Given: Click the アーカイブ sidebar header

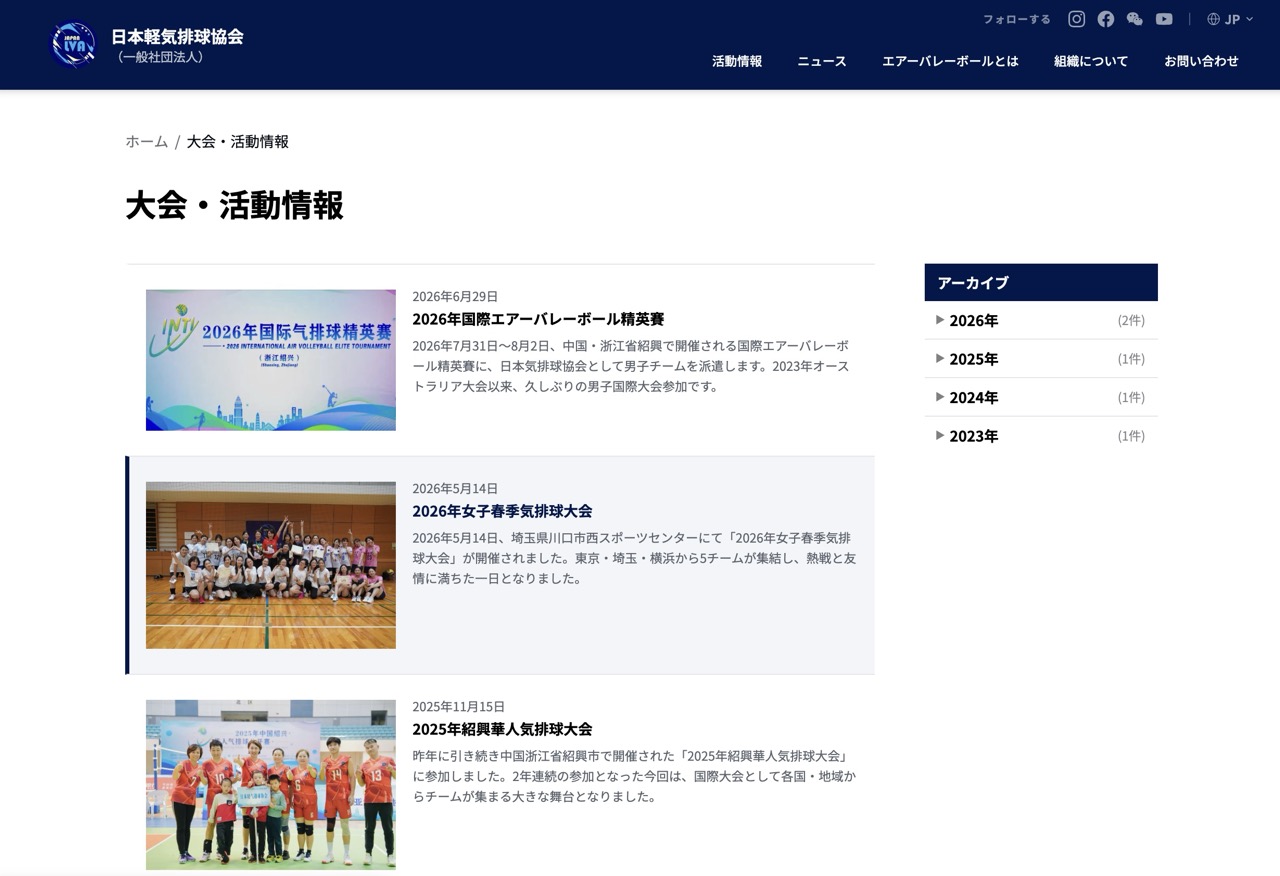Looking at the screenshot, I should (1041, 282).
